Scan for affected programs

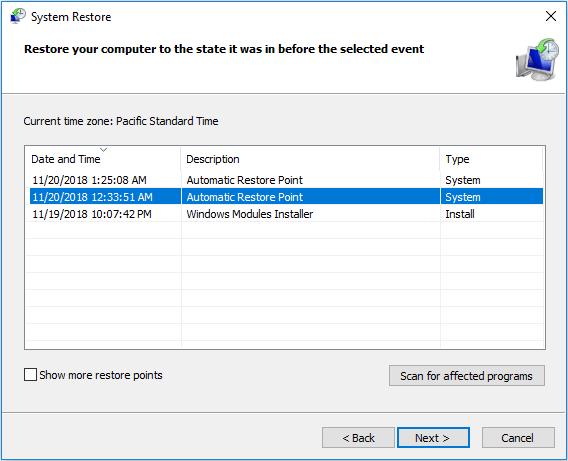pos(467,376)
